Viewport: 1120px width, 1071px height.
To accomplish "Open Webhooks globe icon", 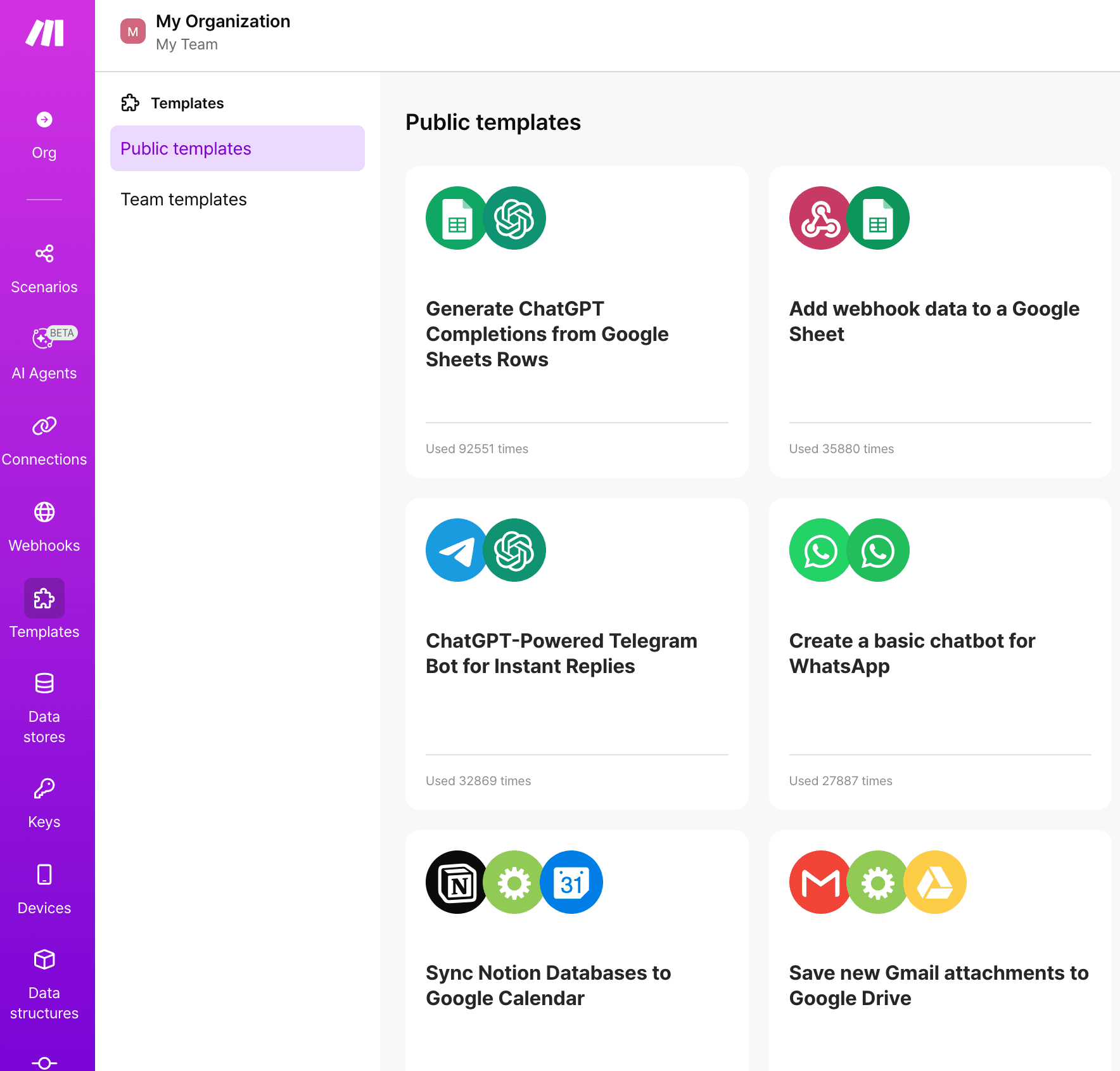I will coord(44,512).
